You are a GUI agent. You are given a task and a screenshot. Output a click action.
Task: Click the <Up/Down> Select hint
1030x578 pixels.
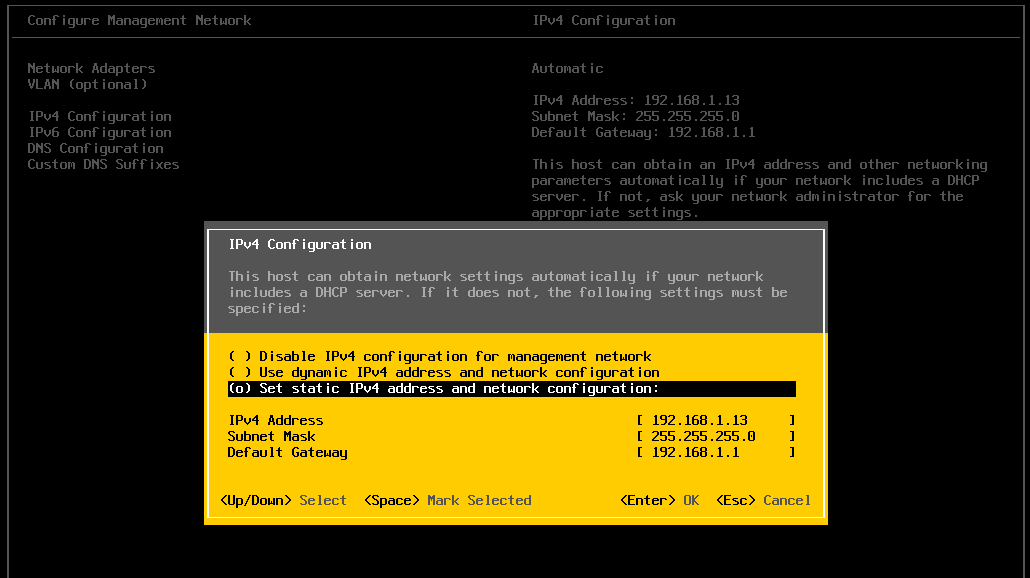click(x=283, y=500)
